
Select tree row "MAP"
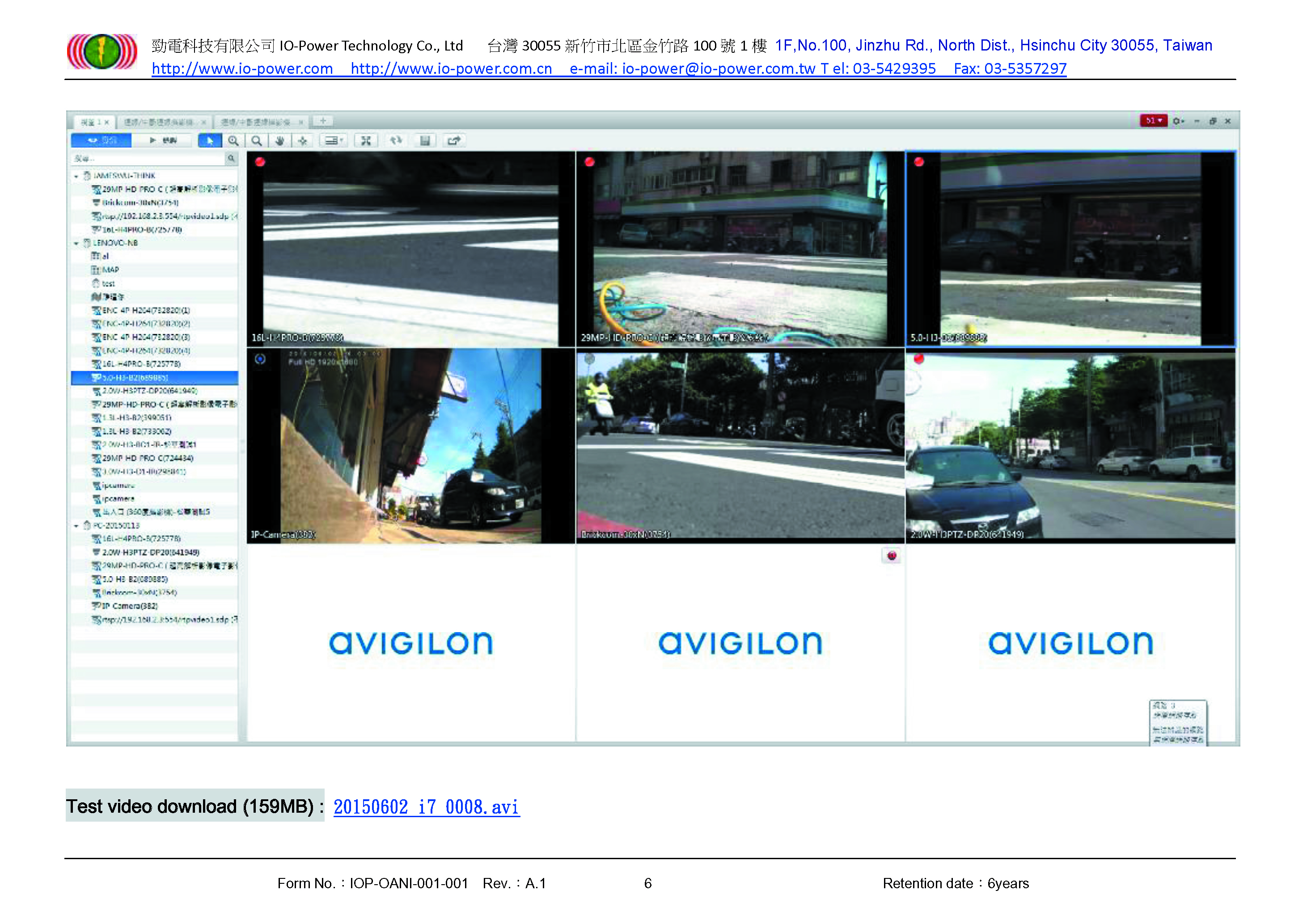pos(154,270)
